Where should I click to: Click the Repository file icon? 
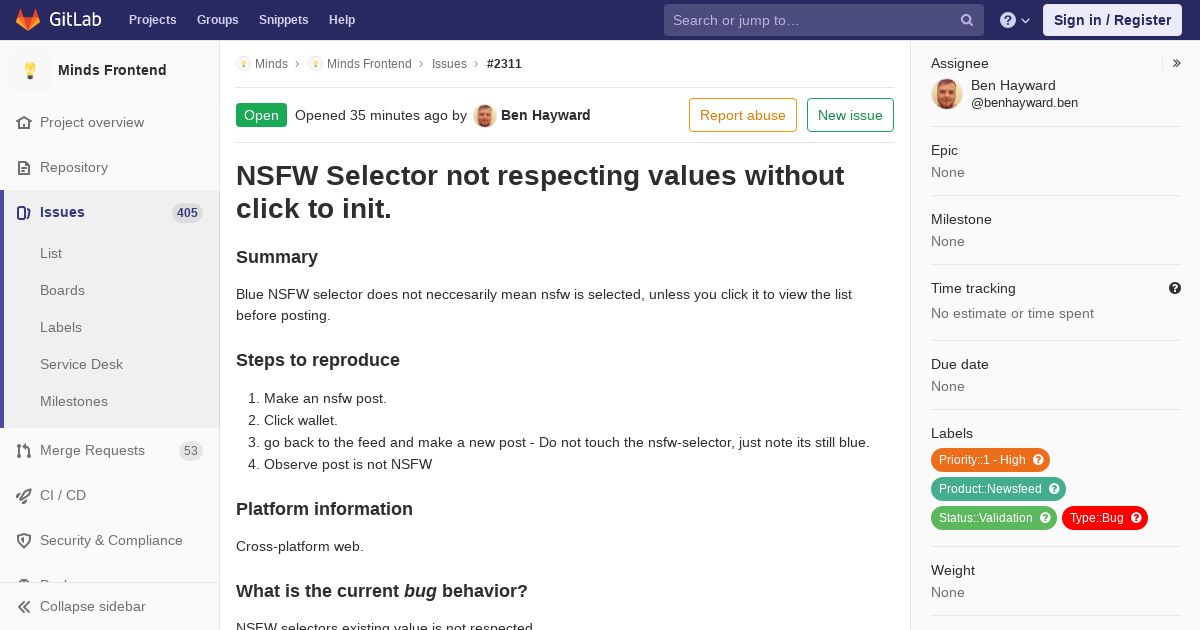point(24,167)
